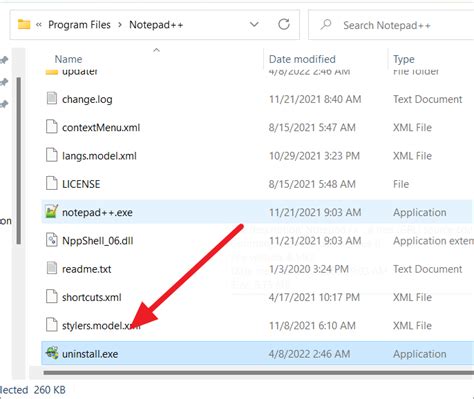Click the shortcuts.xml file icon
This screenshot has width=474, height=399.
click(x=52, y=297)
